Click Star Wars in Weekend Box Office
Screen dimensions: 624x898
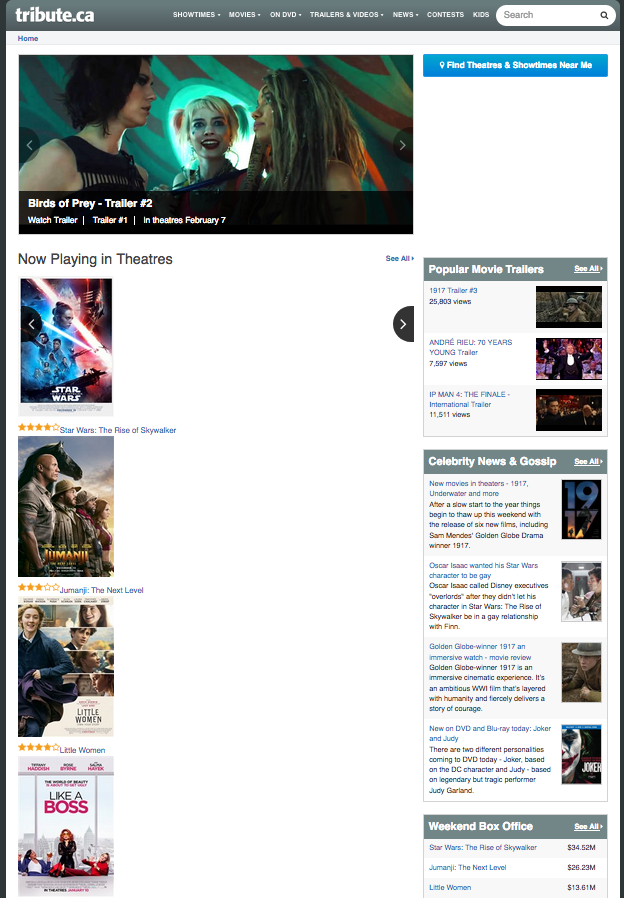pyautogui.click(x=483, y=848)
